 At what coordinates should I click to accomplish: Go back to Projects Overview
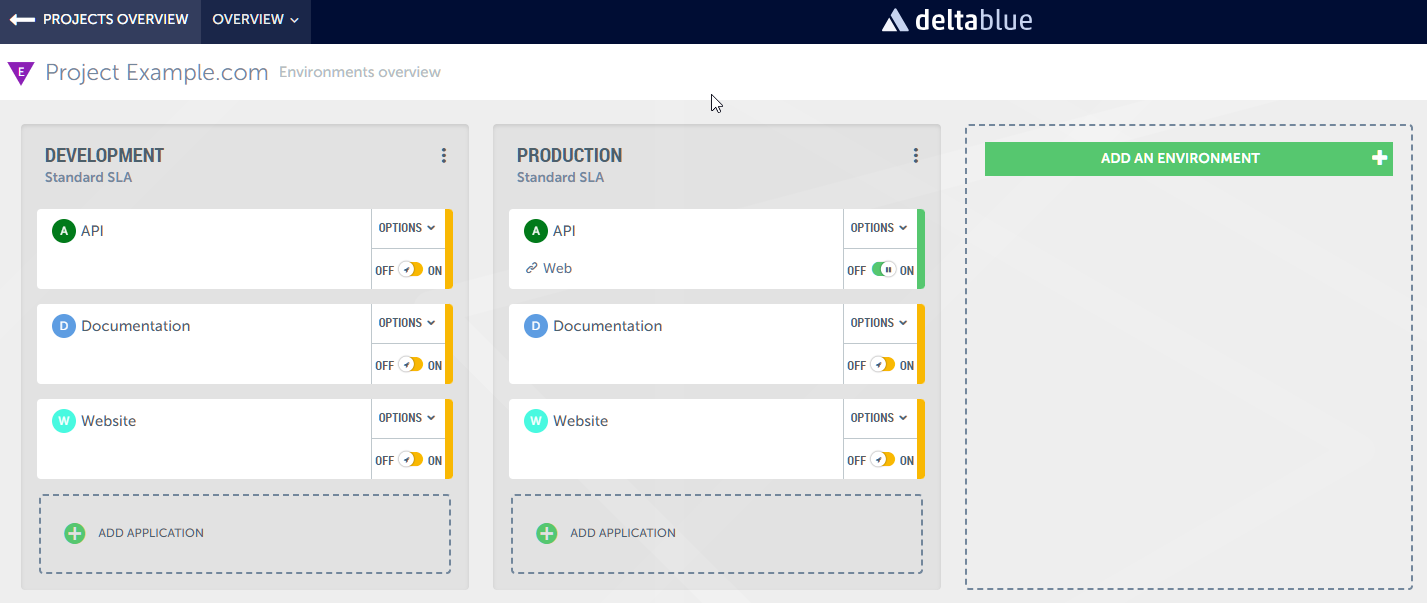(100, 20)
